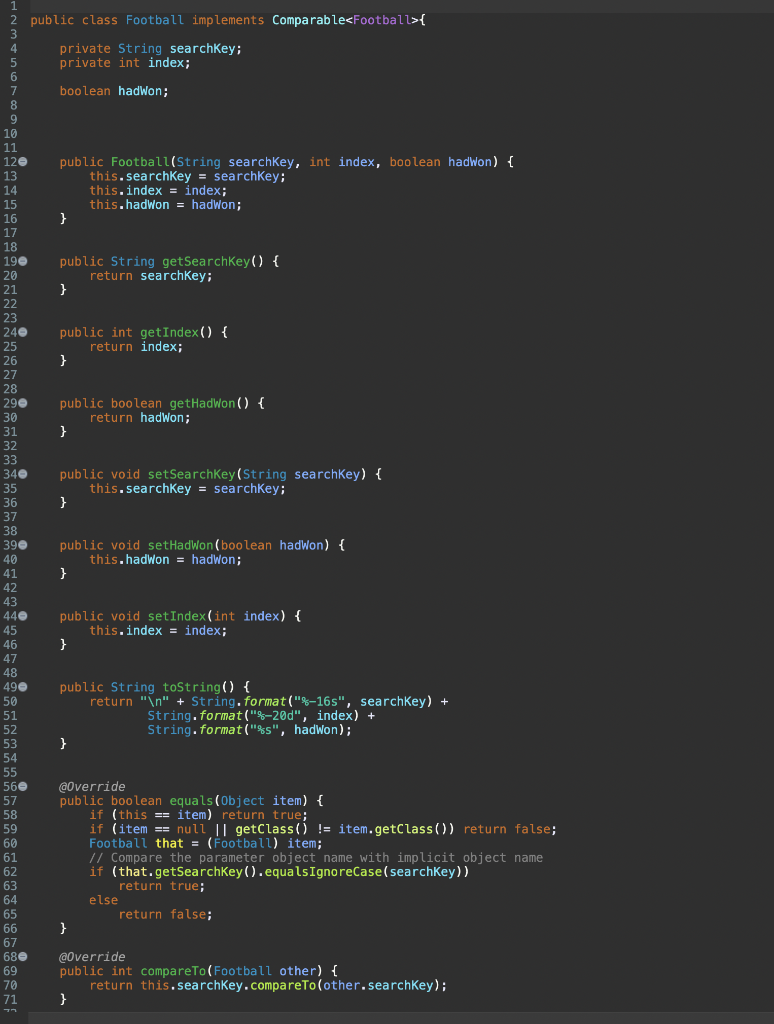Click the comment on line 61
774x1024 pixels.
[316, 857]
